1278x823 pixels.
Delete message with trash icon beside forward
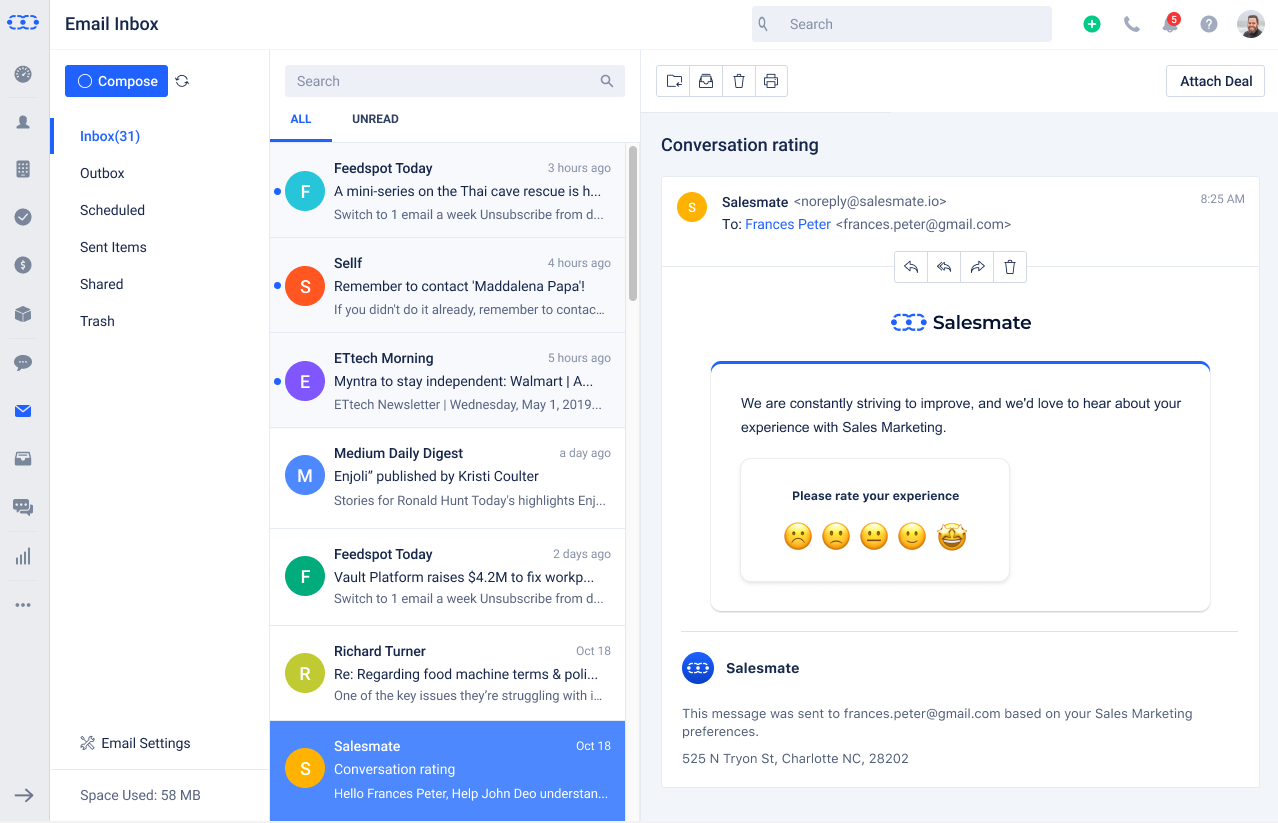[1010, 267]
